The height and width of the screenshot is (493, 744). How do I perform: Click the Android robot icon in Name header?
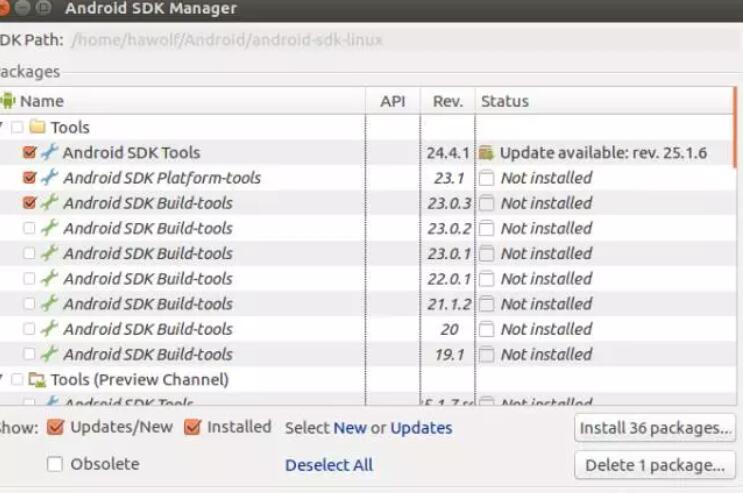[7, 101]
